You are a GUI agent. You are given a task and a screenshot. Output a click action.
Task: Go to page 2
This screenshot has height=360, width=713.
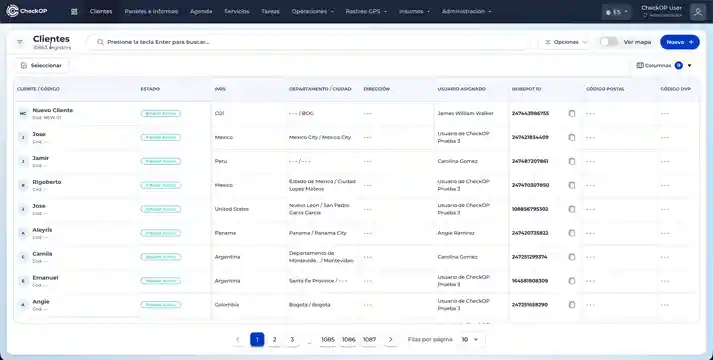tap(275, 340)
